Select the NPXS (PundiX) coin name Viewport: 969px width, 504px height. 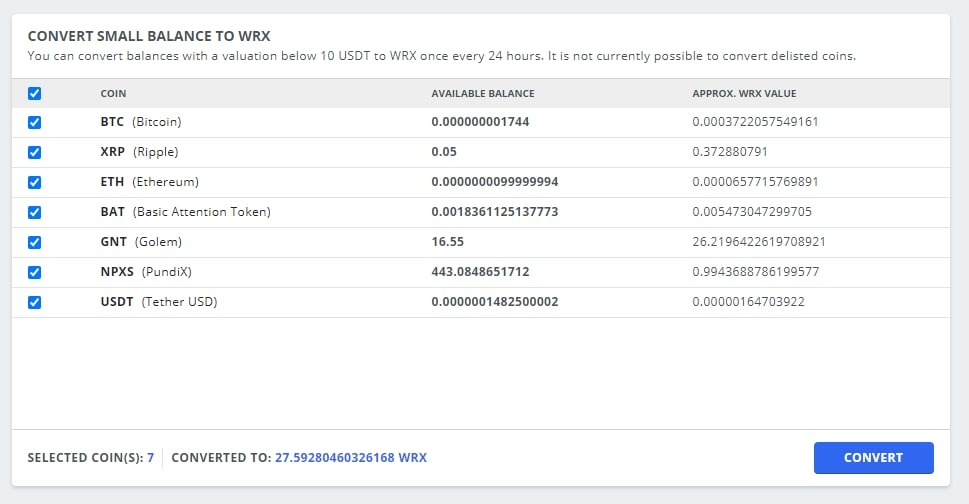tap(146, 272)
